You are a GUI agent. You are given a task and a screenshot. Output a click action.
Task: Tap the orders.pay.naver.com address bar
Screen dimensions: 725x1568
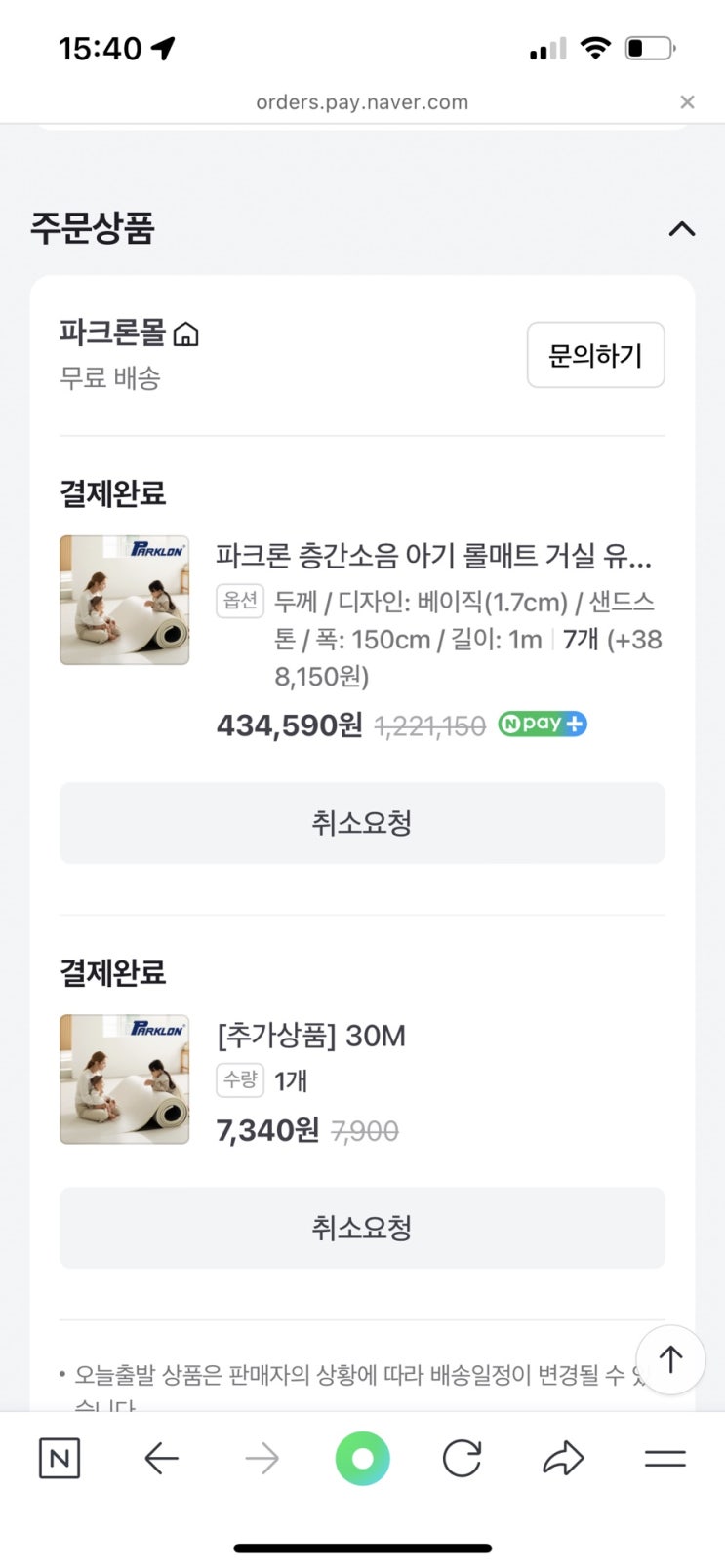(362, 102)
